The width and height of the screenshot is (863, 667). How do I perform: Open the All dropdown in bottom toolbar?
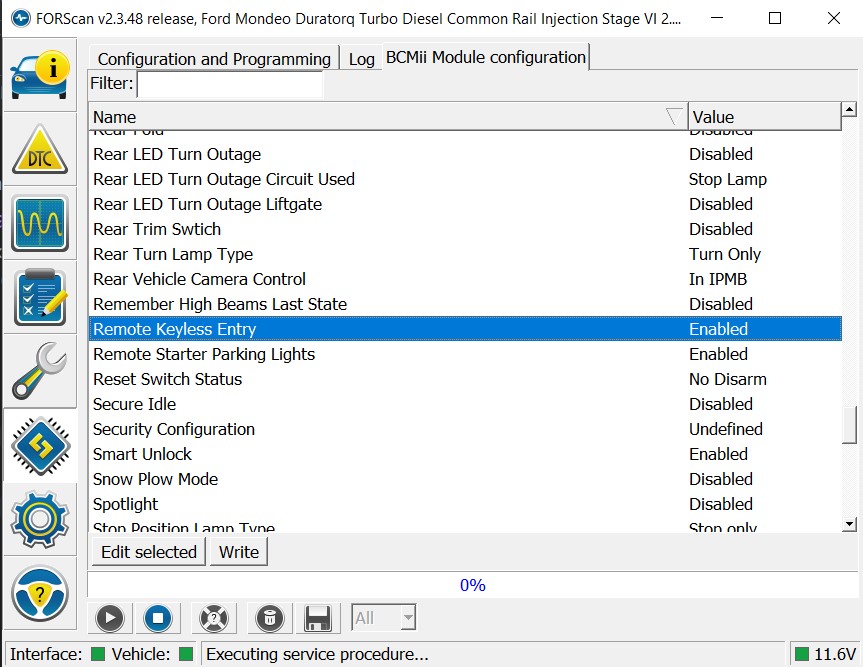pyautogui.click(x=384, y=618)
